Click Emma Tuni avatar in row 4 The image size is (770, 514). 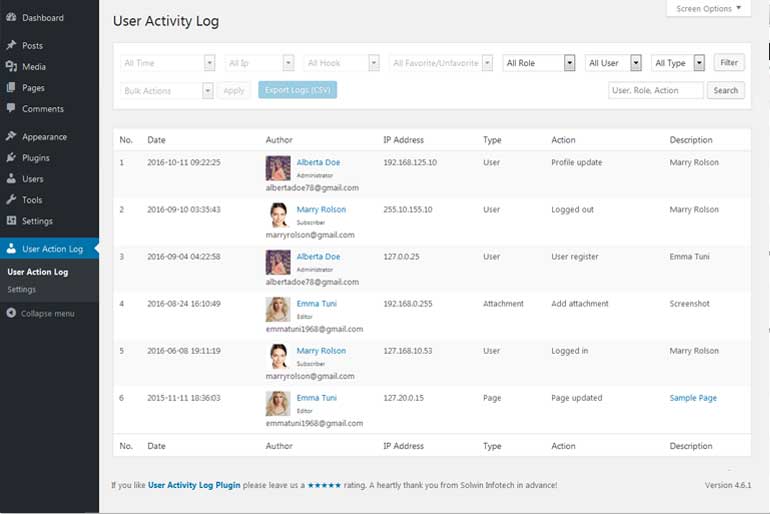click(x=278, y=310)
